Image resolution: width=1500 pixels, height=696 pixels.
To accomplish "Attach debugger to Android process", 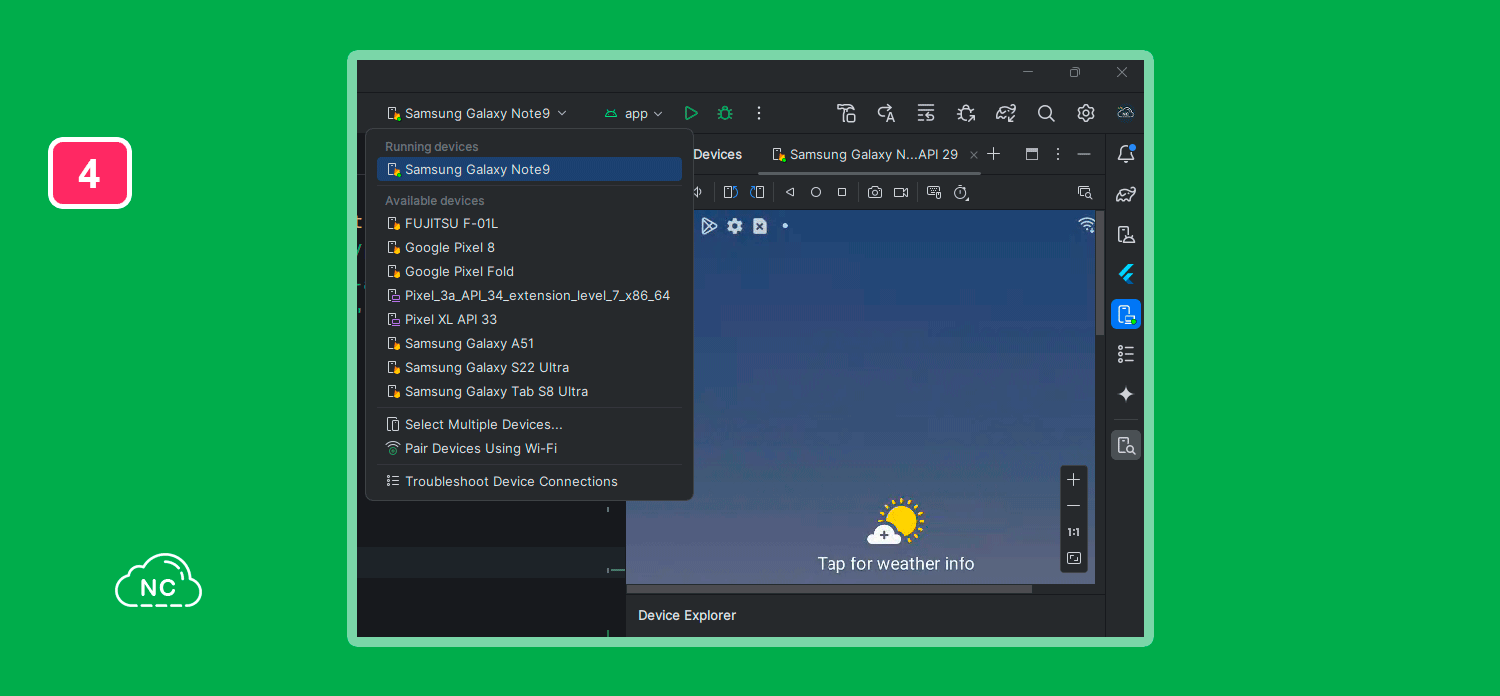I will [966, 113].
